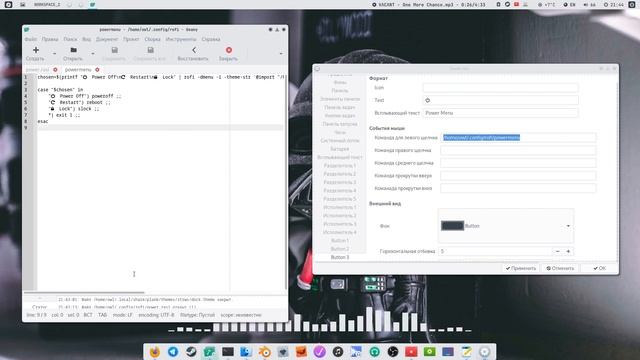Click the left-click command input field
Viewport: 640px width, 360px height.
(x=518, y=138)
